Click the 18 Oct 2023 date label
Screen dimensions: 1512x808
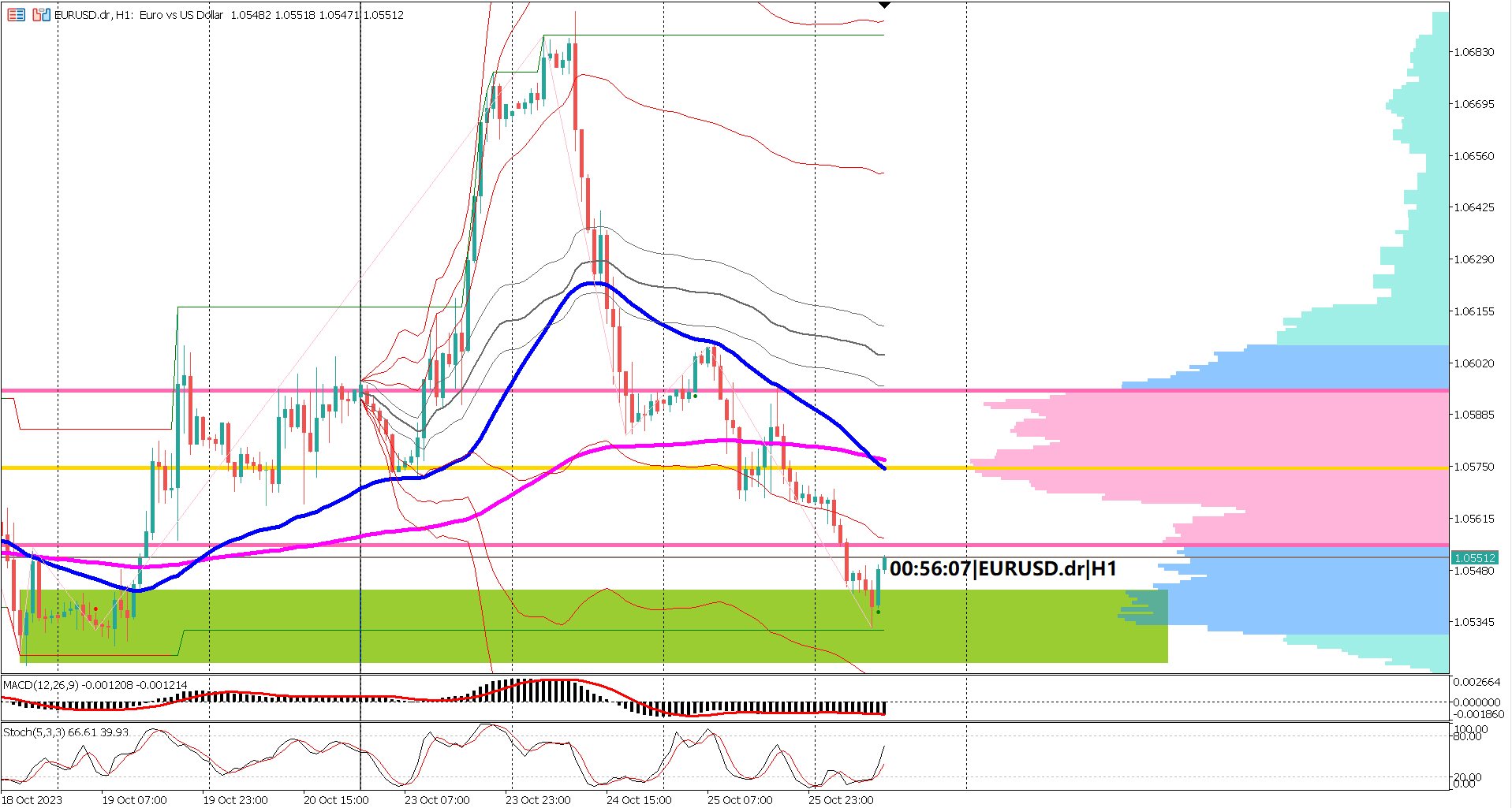tap(30, 799)
